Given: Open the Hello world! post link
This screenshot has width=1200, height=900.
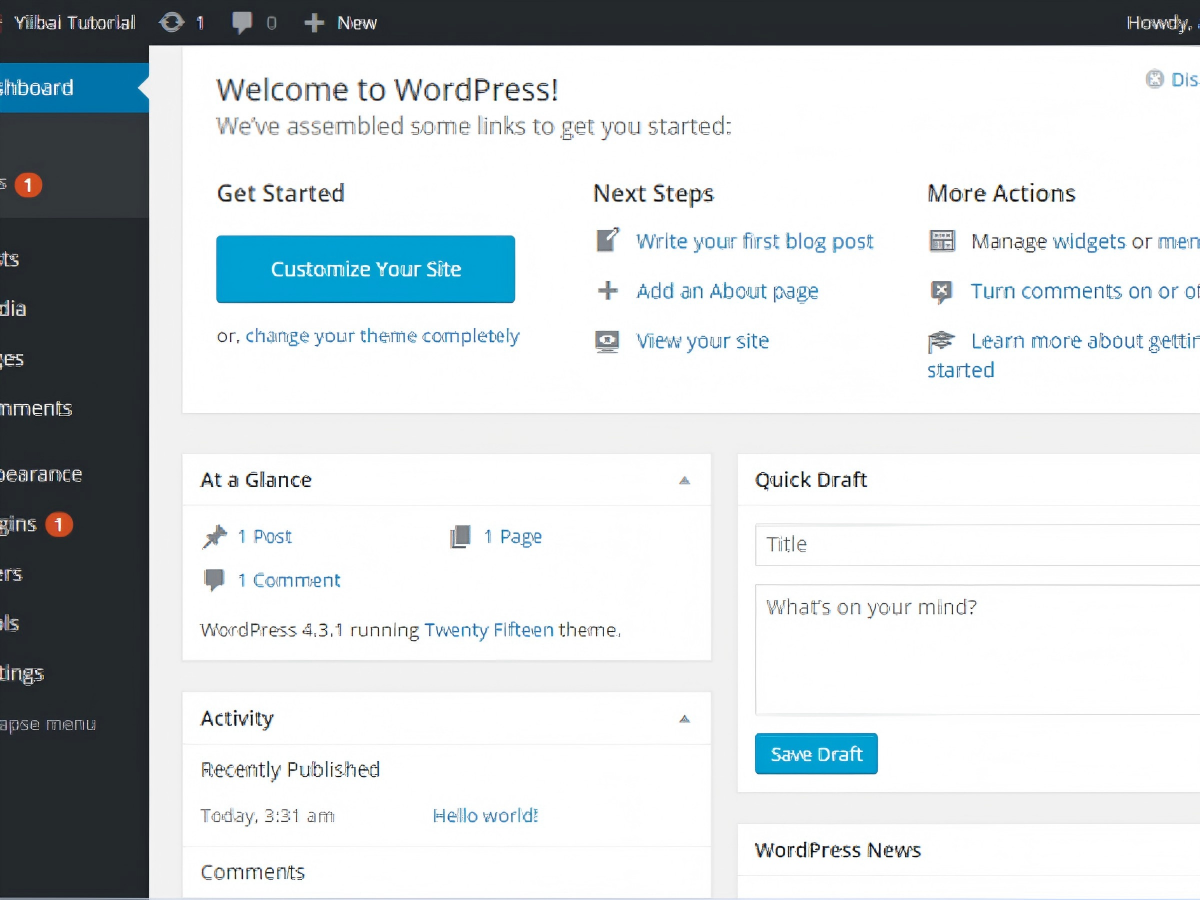Looking at the screenshot, I should point(485,815).
